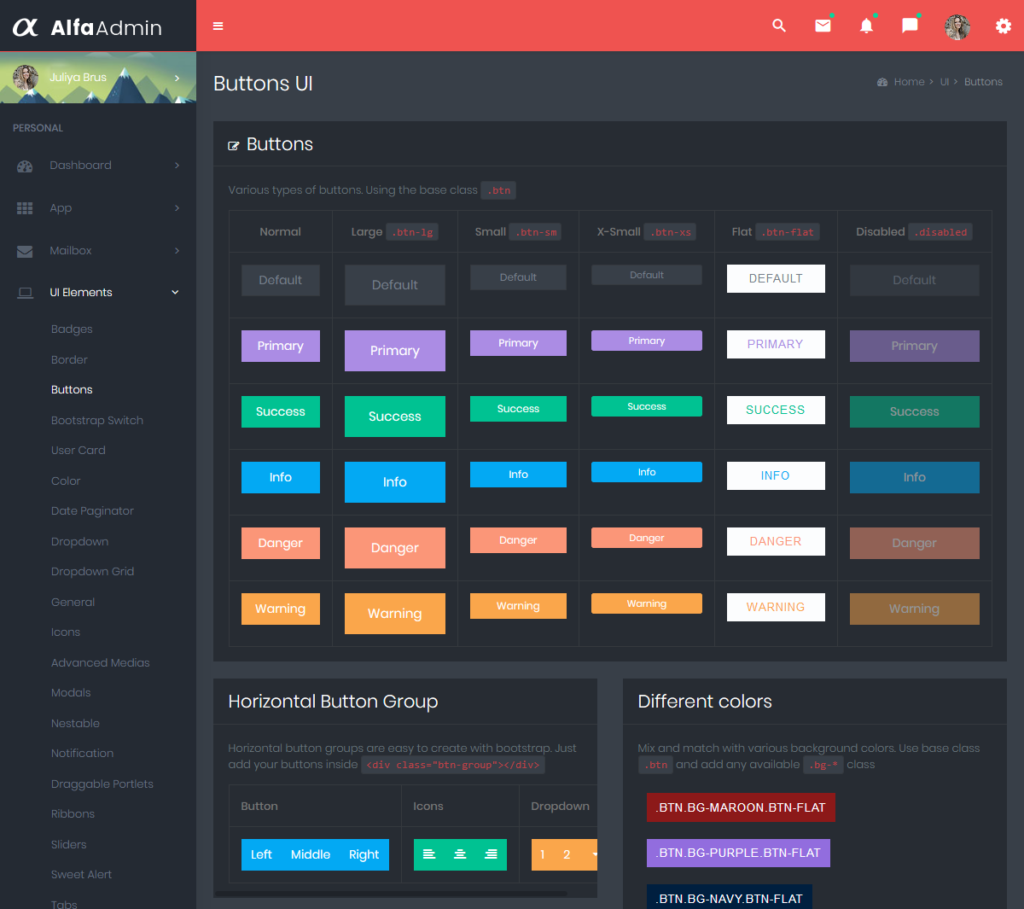Click the Disabled Info button

pos(914,477)
